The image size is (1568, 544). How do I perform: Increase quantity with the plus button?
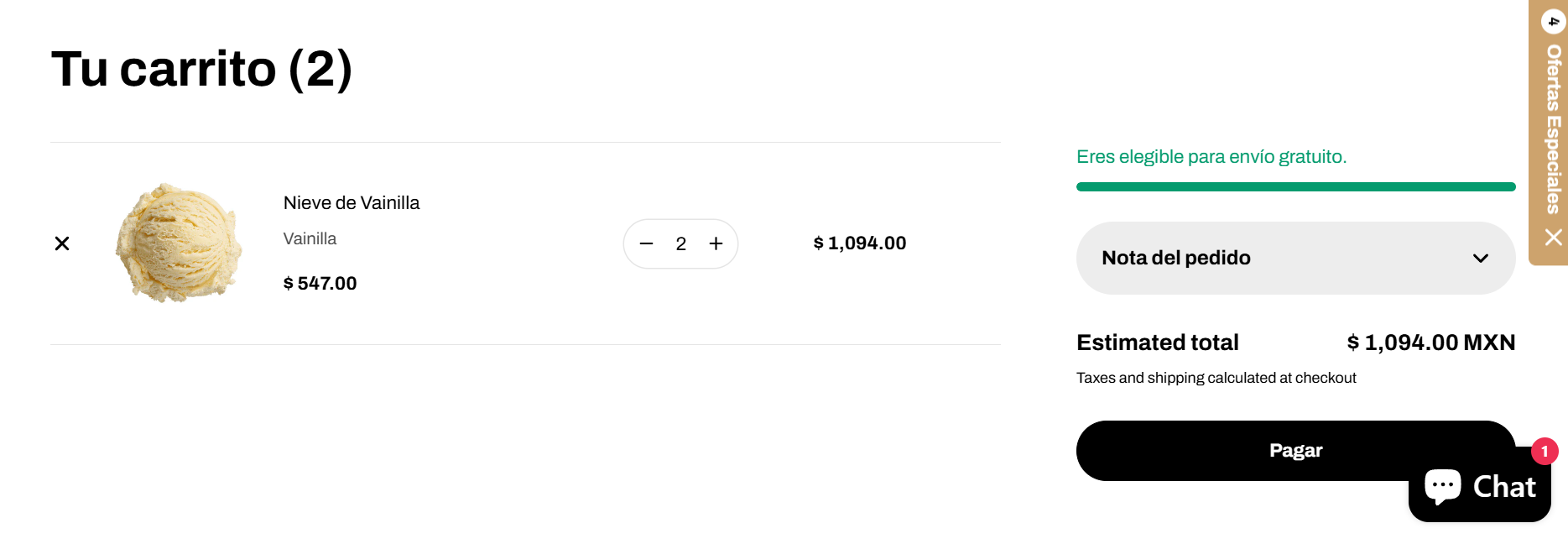coord(716,243)
